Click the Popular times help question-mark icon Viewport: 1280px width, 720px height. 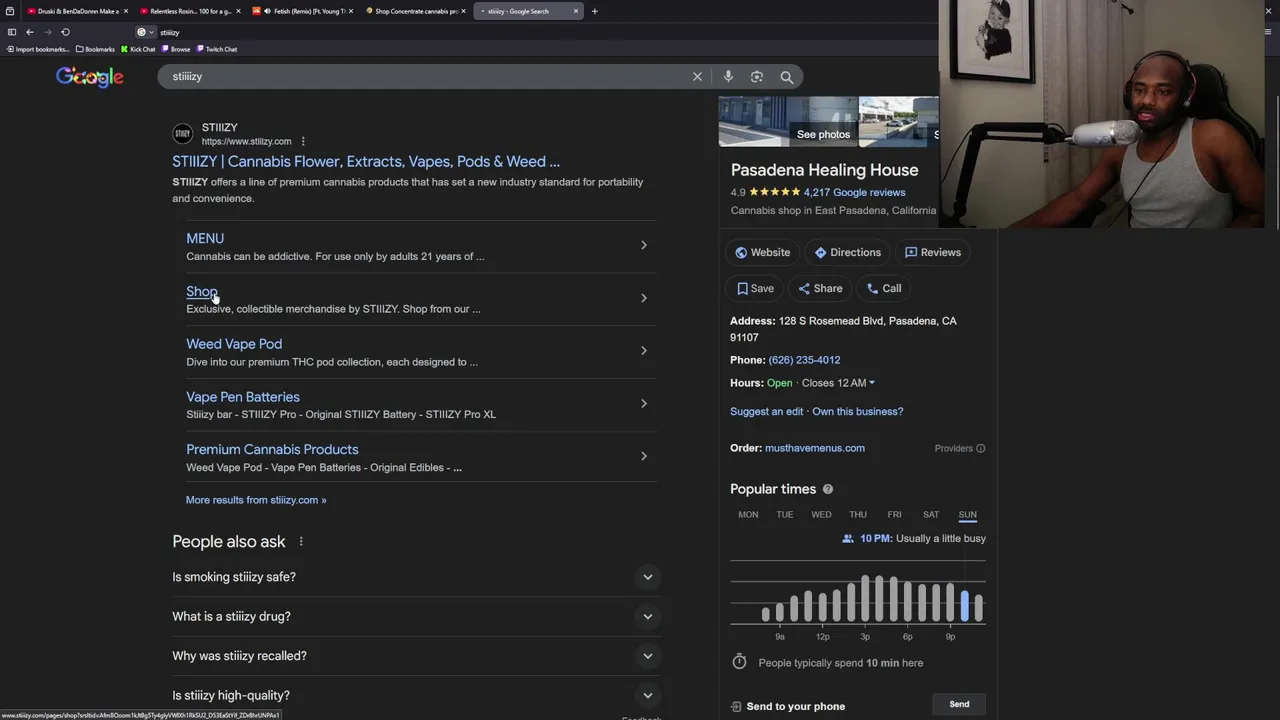click(x=827, y=489)
